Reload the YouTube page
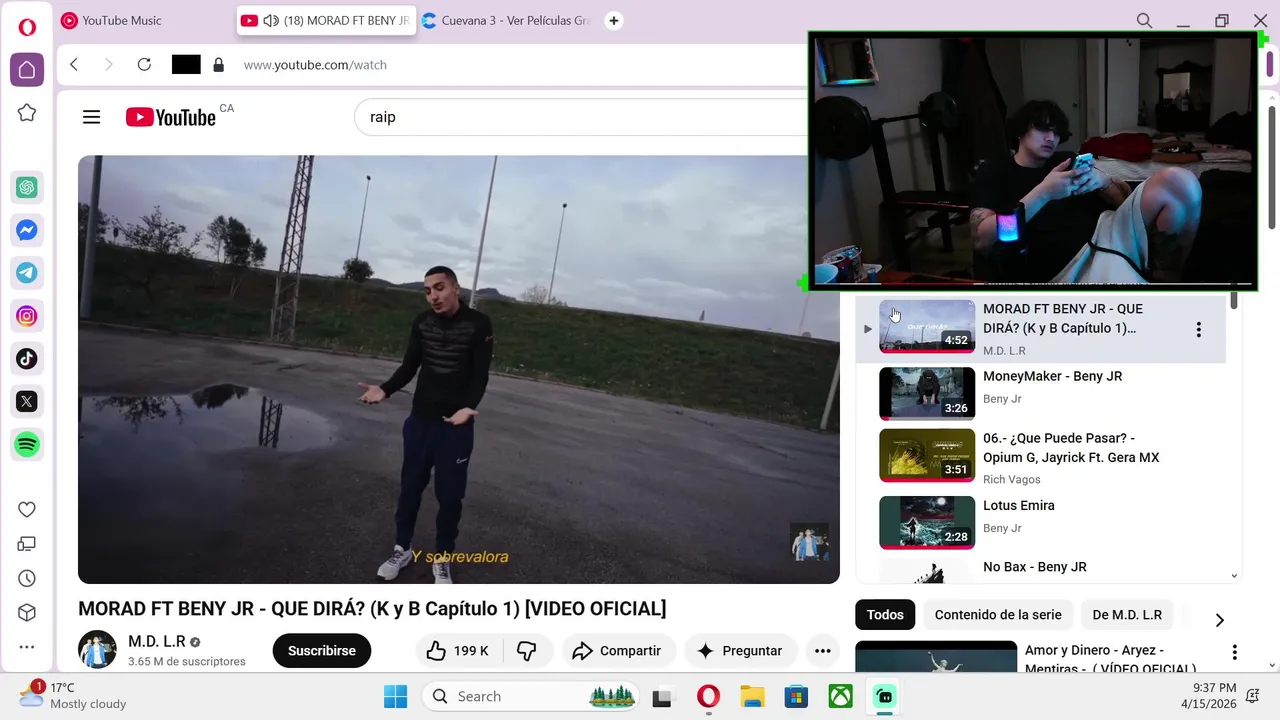Viewport: 1280px width, 720px height. pyautogui.click(x=144, y=65)
